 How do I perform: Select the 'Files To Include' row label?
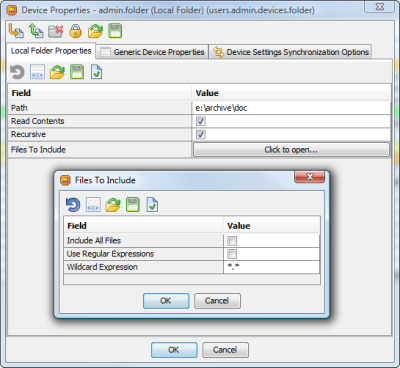(x=38, y=150)
